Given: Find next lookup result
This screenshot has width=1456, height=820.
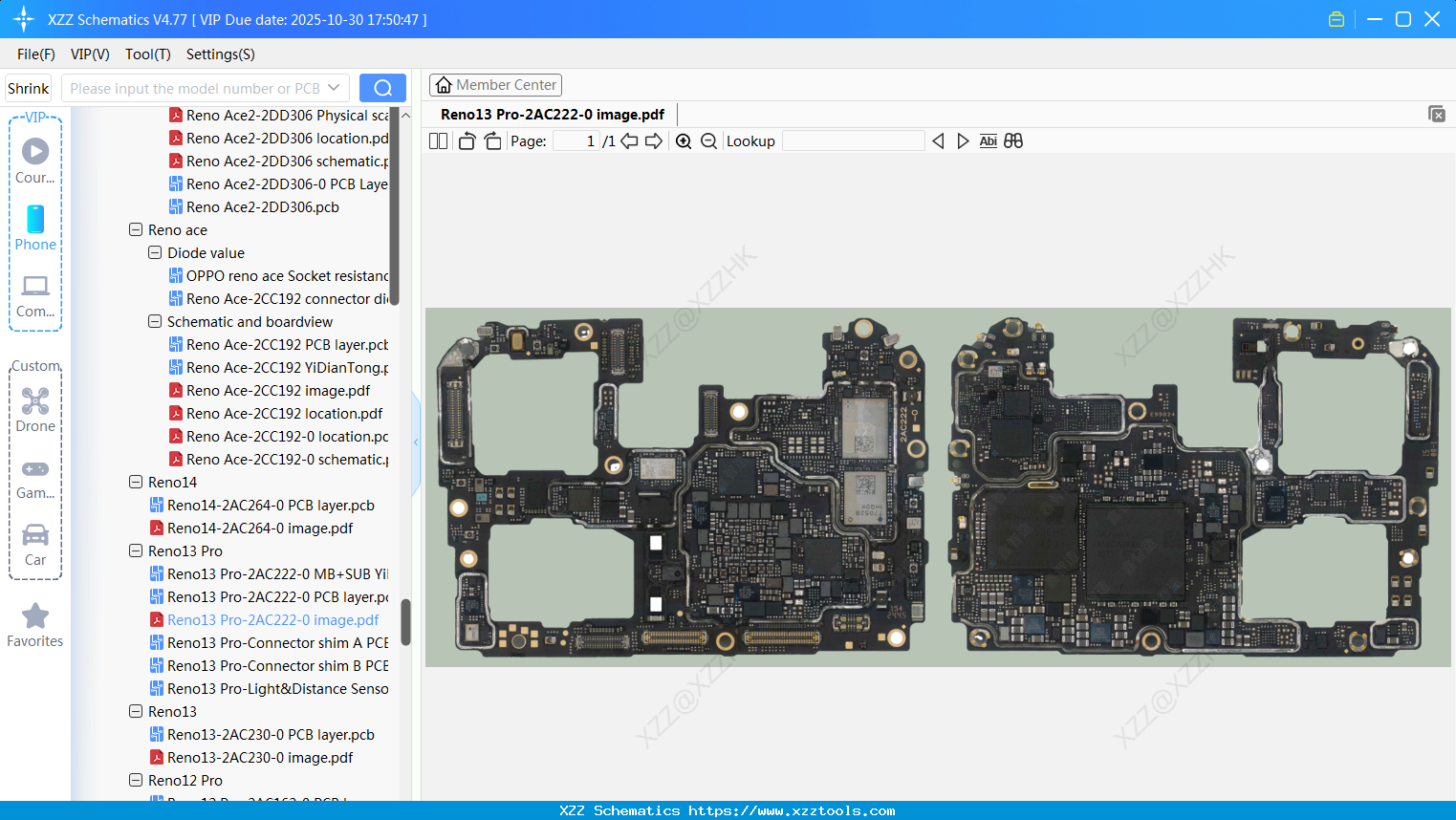Looking at the screenshot, I should (963, 141).
